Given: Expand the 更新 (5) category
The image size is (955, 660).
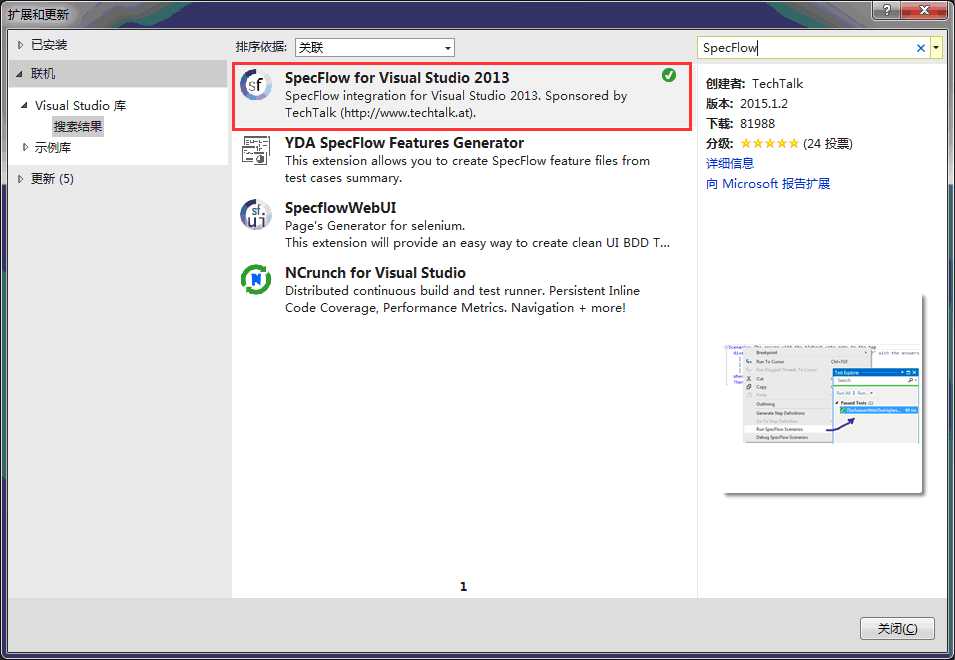Looking at the screenshot, I should [20, 178].
